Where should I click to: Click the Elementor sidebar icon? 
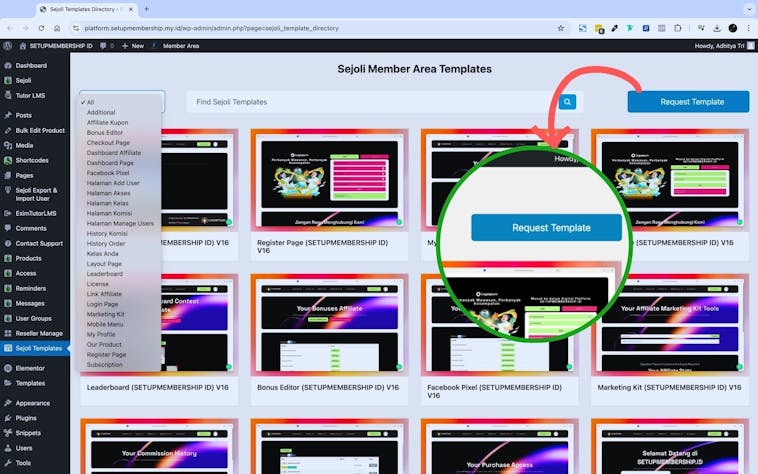click(8, 368)
